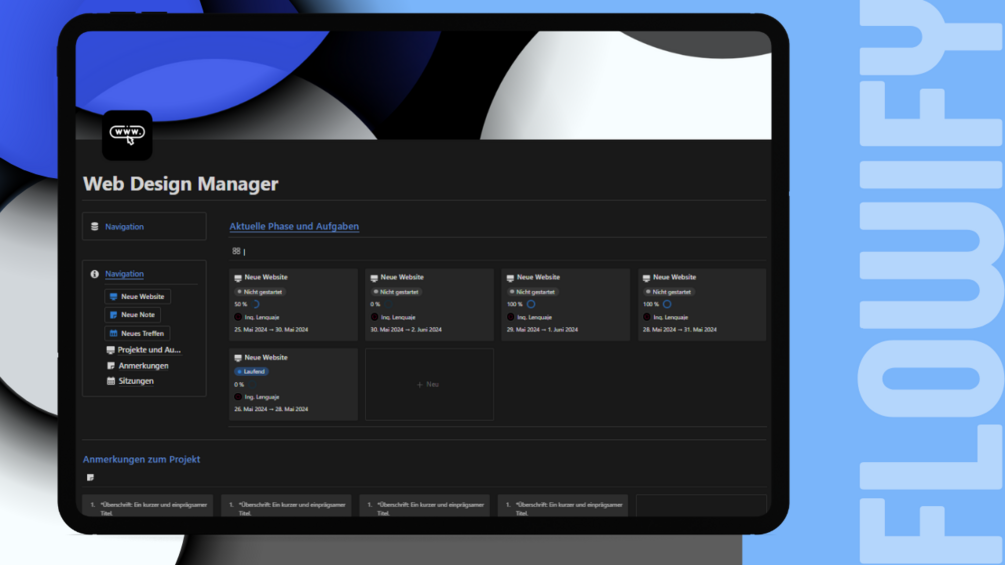Click the monitor icon next to Projekte und Au...

pyautogui.click(x=110, y=350)
